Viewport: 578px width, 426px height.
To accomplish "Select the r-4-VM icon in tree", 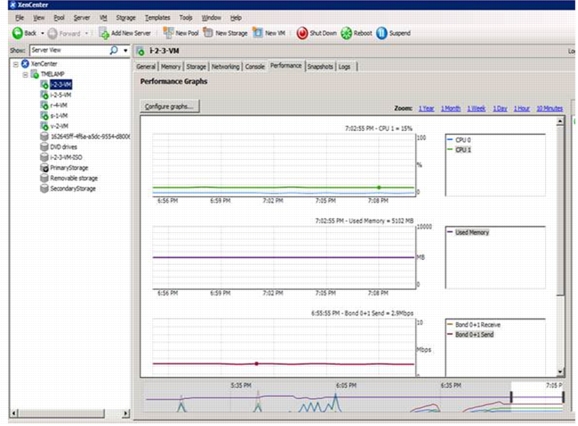I will 44,105.
